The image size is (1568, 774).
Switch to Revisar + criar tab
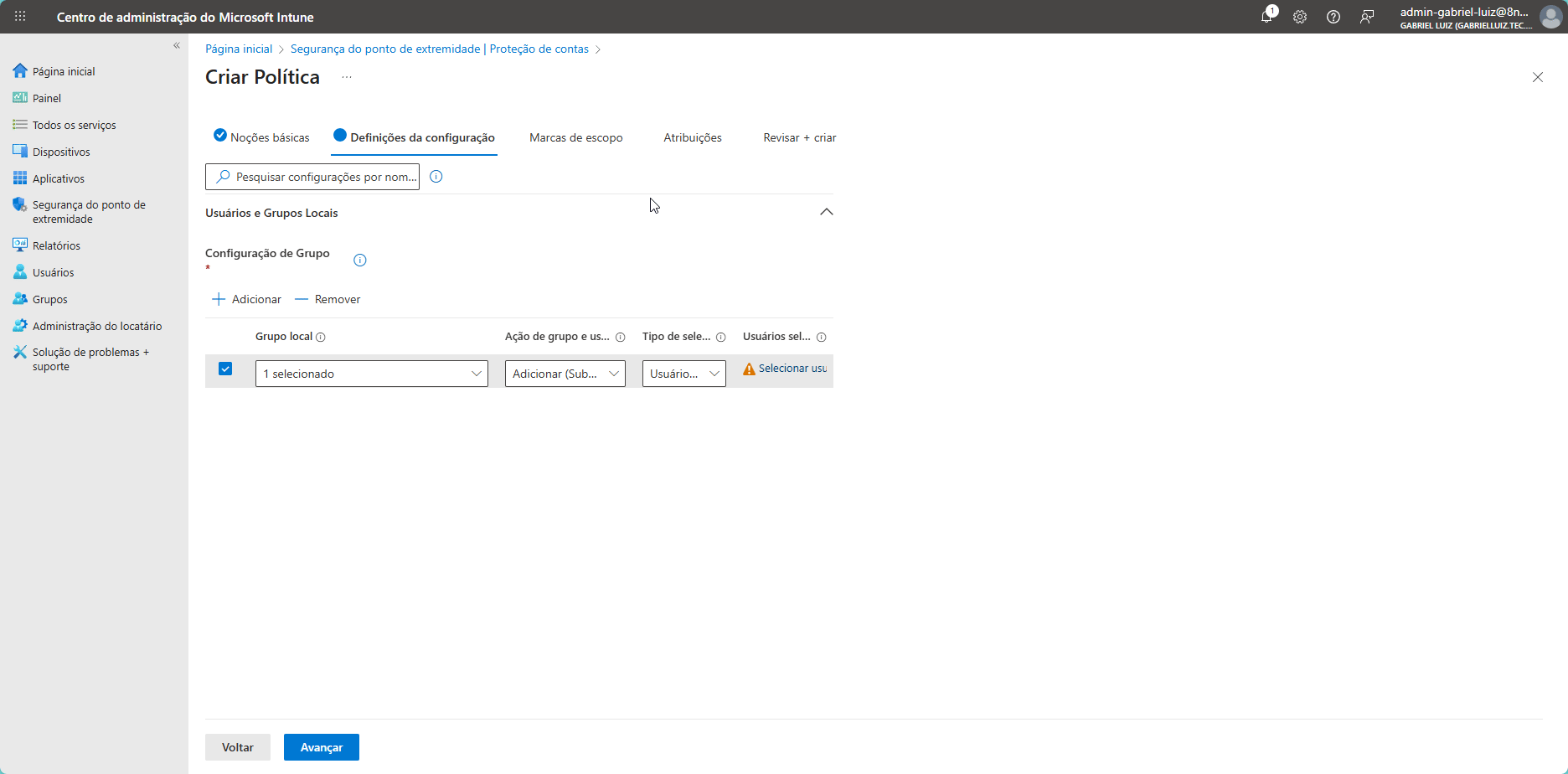(x=800, y=137)
